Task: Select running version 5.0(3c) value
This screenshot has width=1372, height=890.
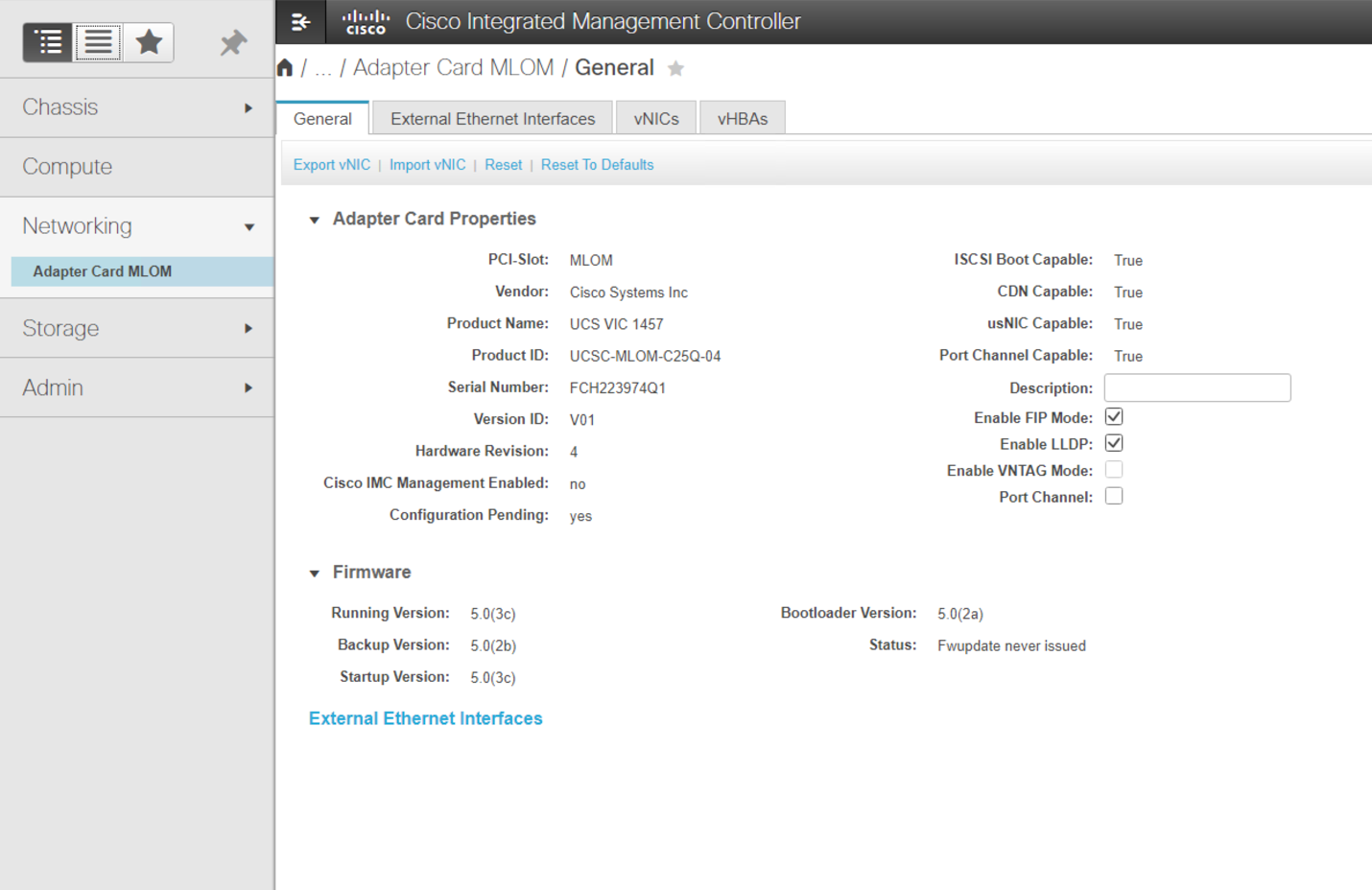Action: 493,614
